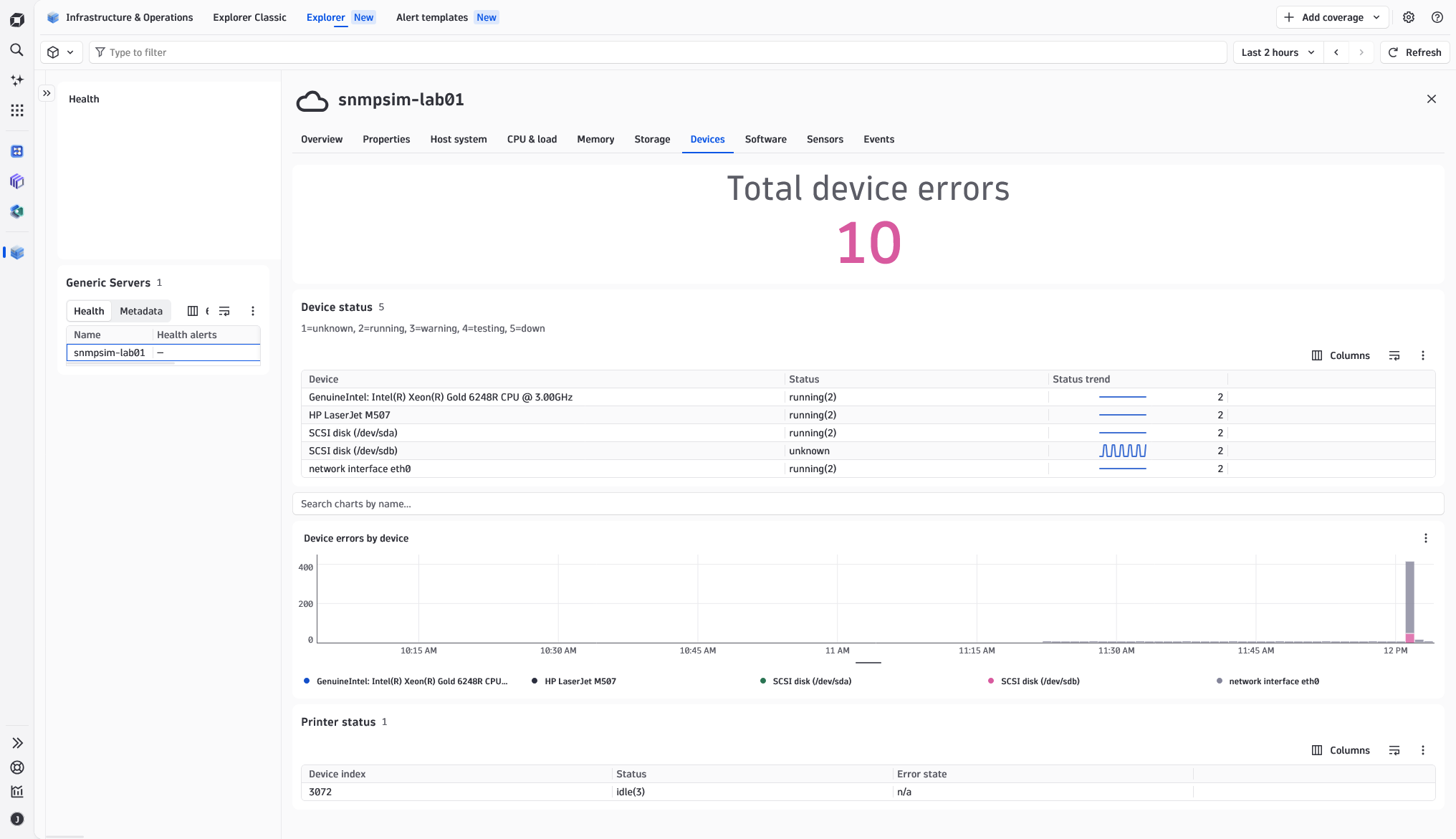Screen dimensions: 1456x839
Task: Open the Last 2 hours timeframe dropdown
Action: point(1278,52)
